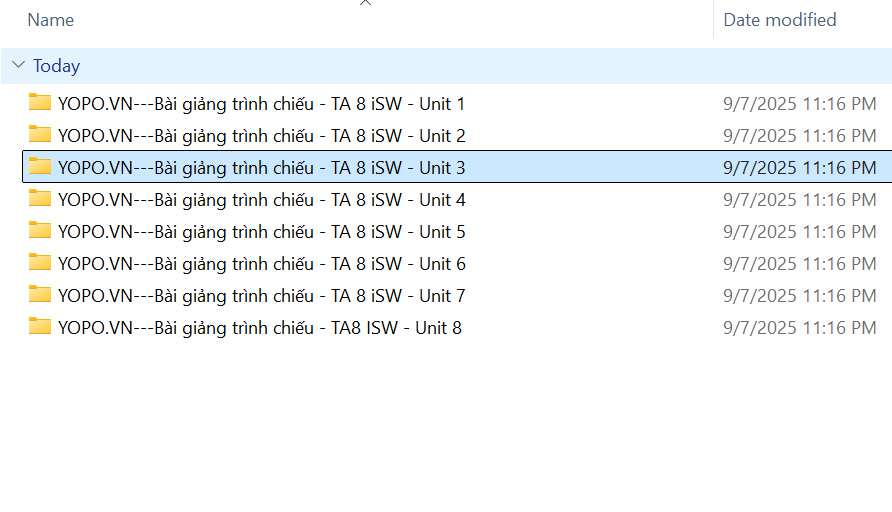Screen dimensions: 892x512
Task: Collapse the Today group chevron
Action: 18,66
